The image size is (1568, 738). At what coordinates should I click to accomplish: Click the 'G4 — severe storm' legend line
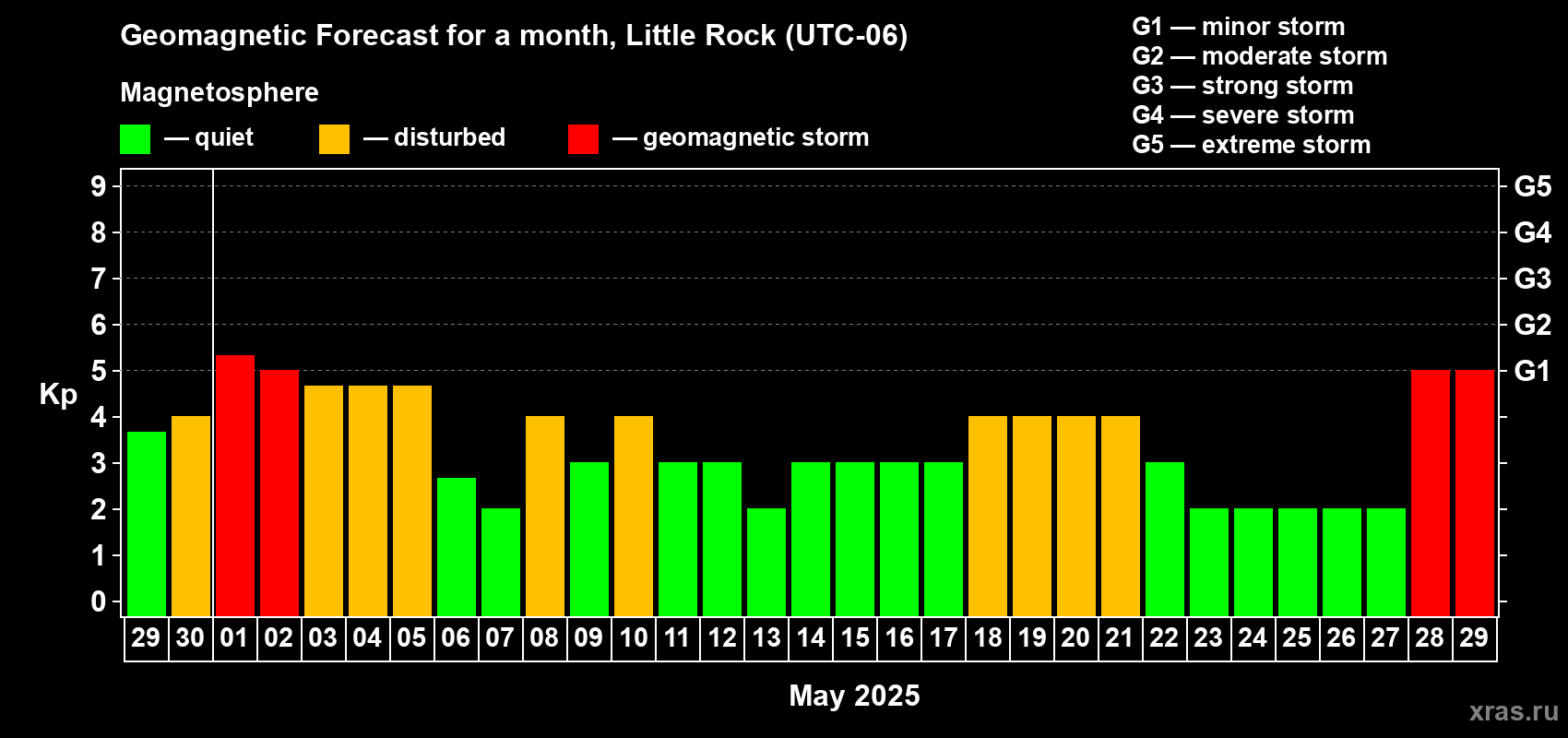1243,115
